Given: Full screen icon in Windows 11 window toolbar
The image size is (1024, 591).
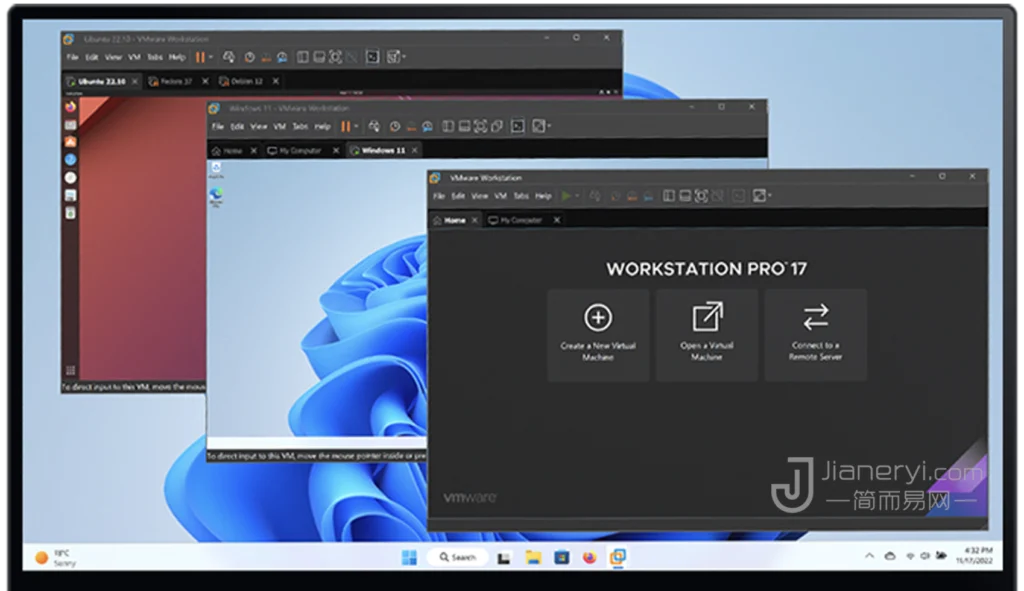Looking at the screenshot, I should [x=481, y=126].
